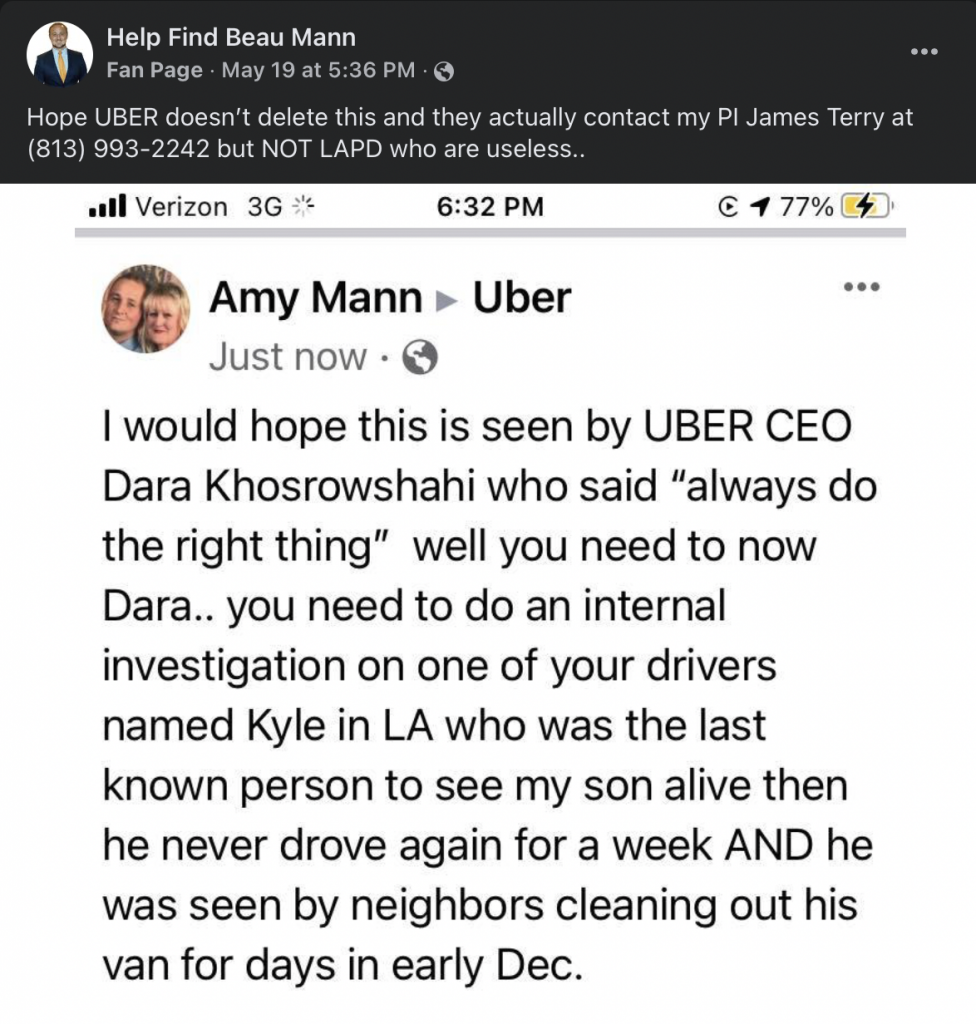Click the Help Find Beau Mann profile picture

(59, 54)
